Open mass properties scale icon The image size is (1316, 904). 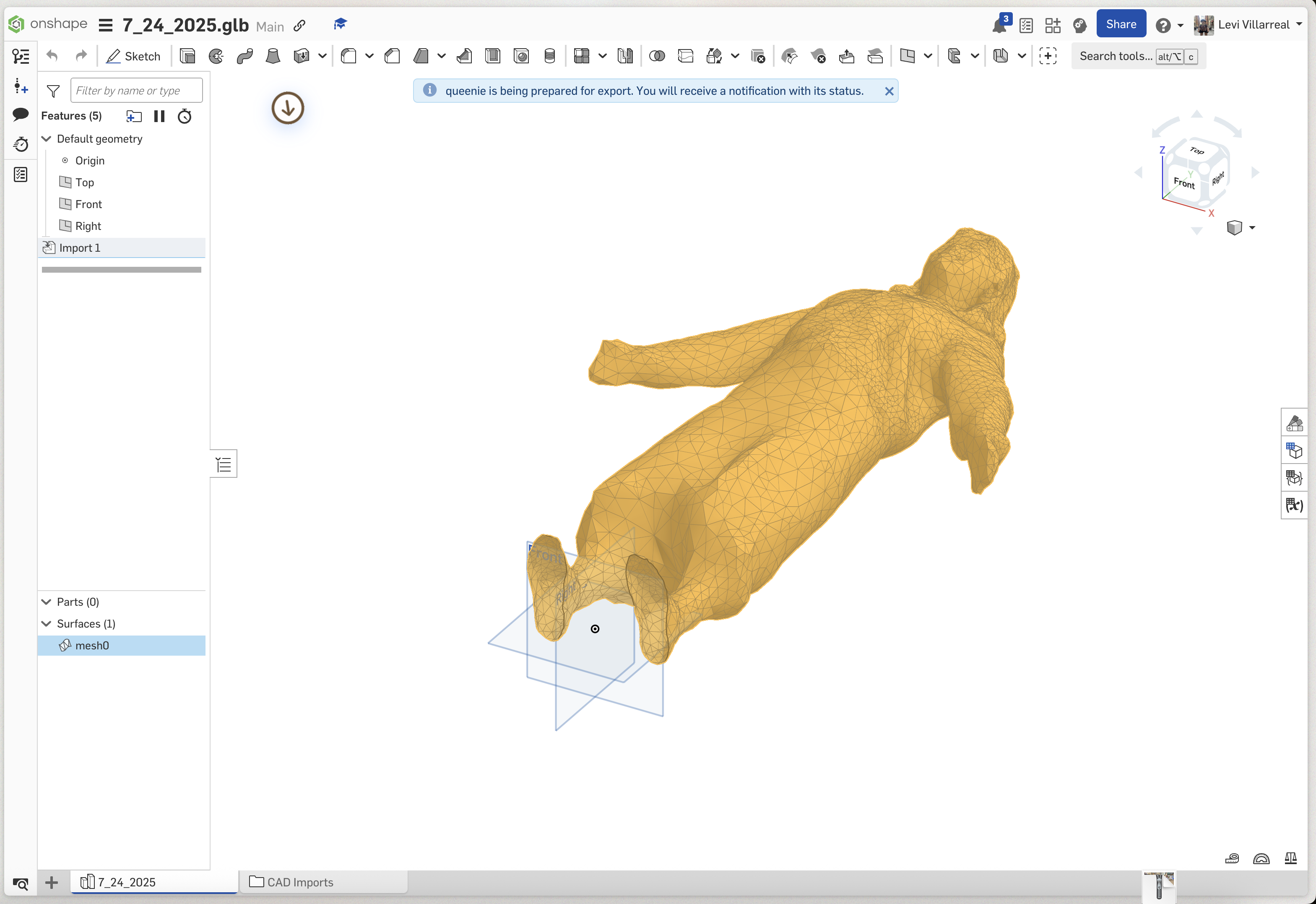(x=1290, y=859)
